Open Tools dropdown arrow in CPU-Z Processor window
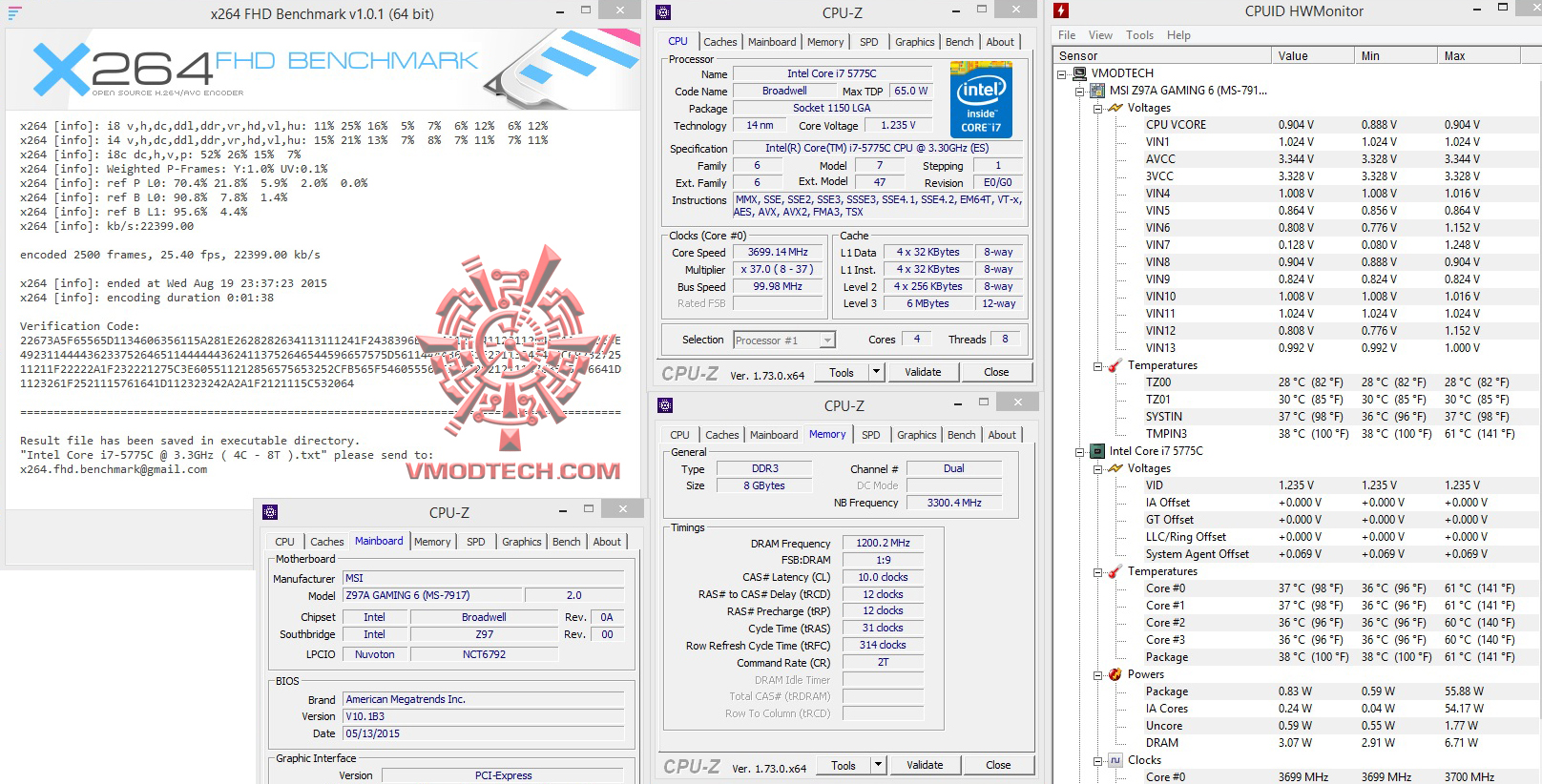 click(x=877, y=372)
